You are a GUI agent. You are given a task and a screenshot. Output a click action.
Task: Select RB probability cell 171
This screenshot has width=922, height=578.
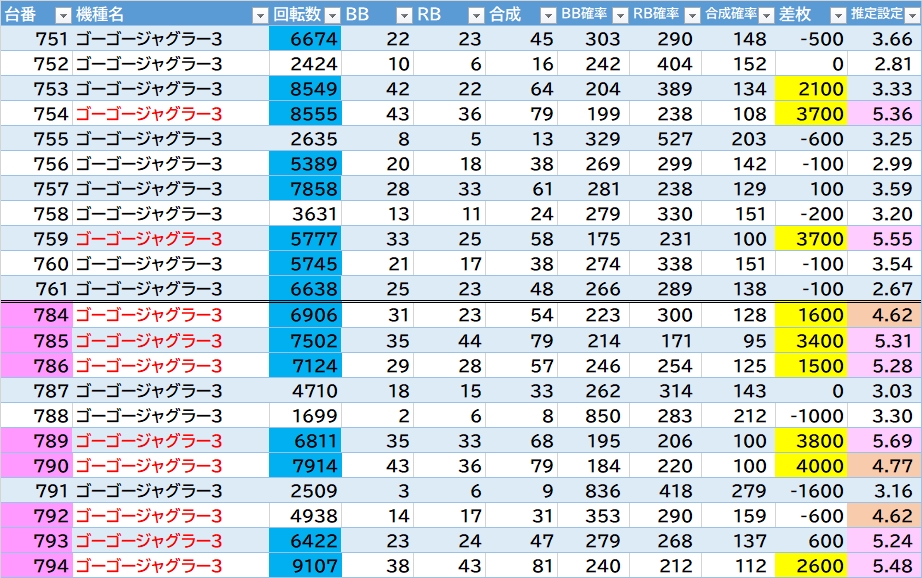tap(666, 340)
